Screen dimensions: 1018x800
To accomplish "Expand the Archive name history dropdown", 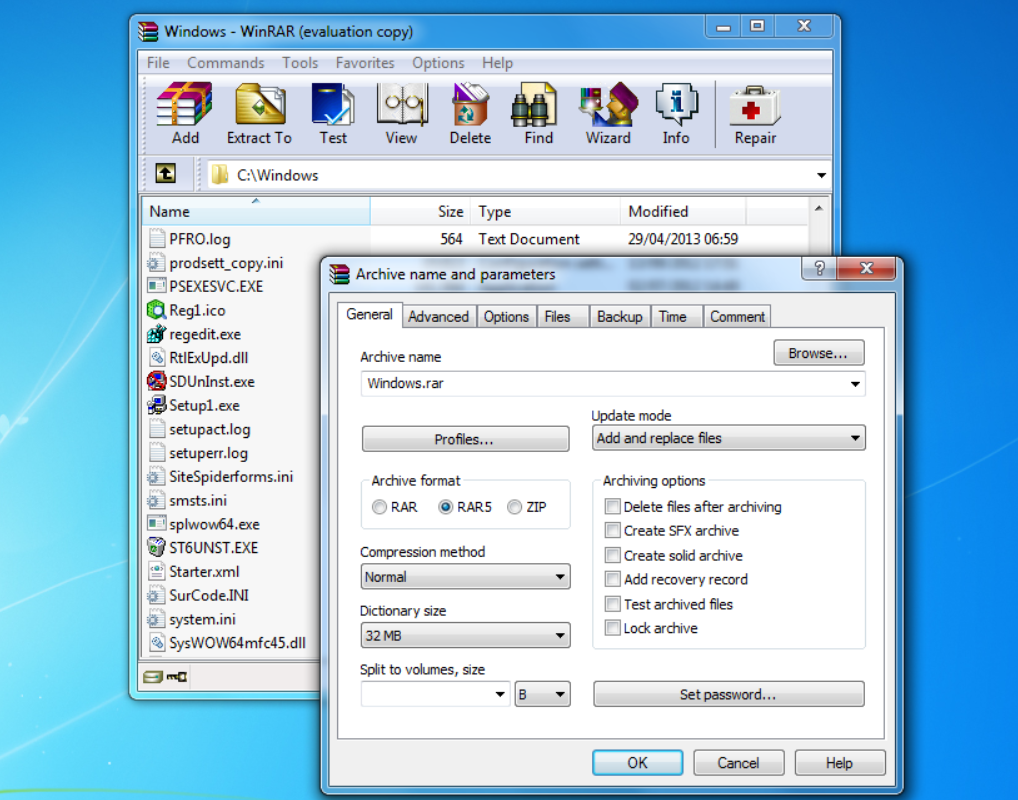I will (855, 384).
